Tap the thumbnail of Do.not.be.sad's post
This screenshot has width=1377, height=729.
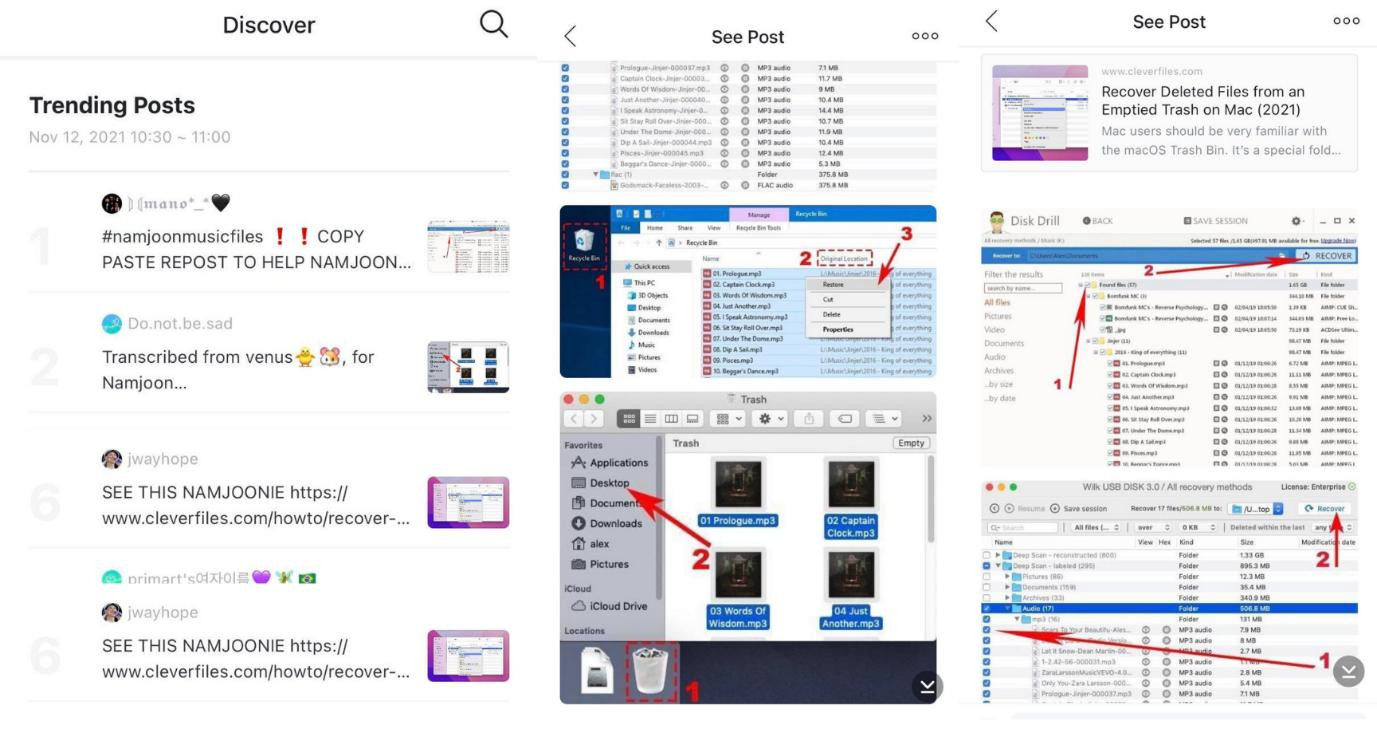pos(468,367)
